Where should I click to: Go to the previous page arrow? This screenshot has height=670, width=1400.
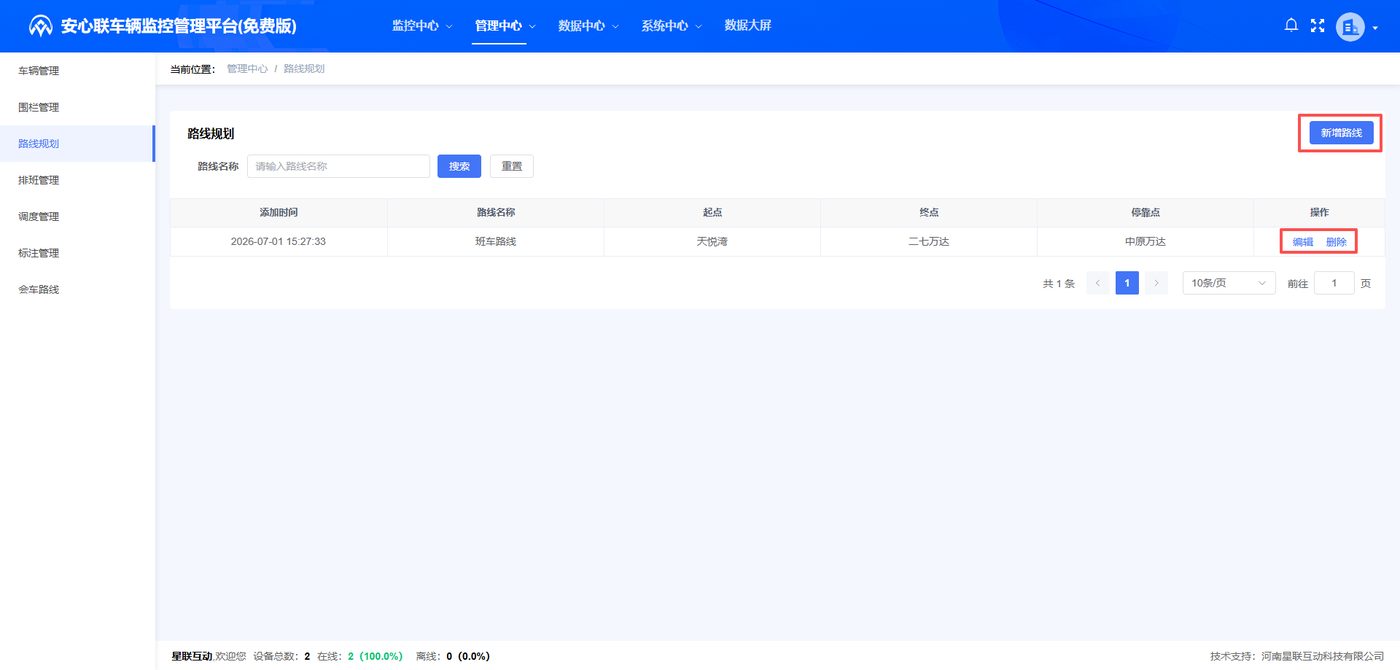click(x=1098, y=283)
